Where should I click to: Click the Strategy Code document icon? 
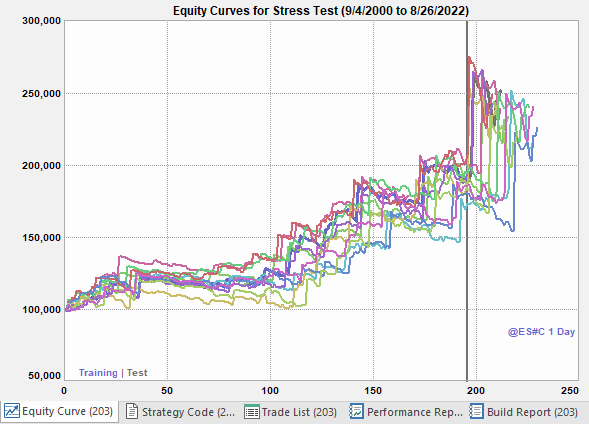[x=131, y=411]
